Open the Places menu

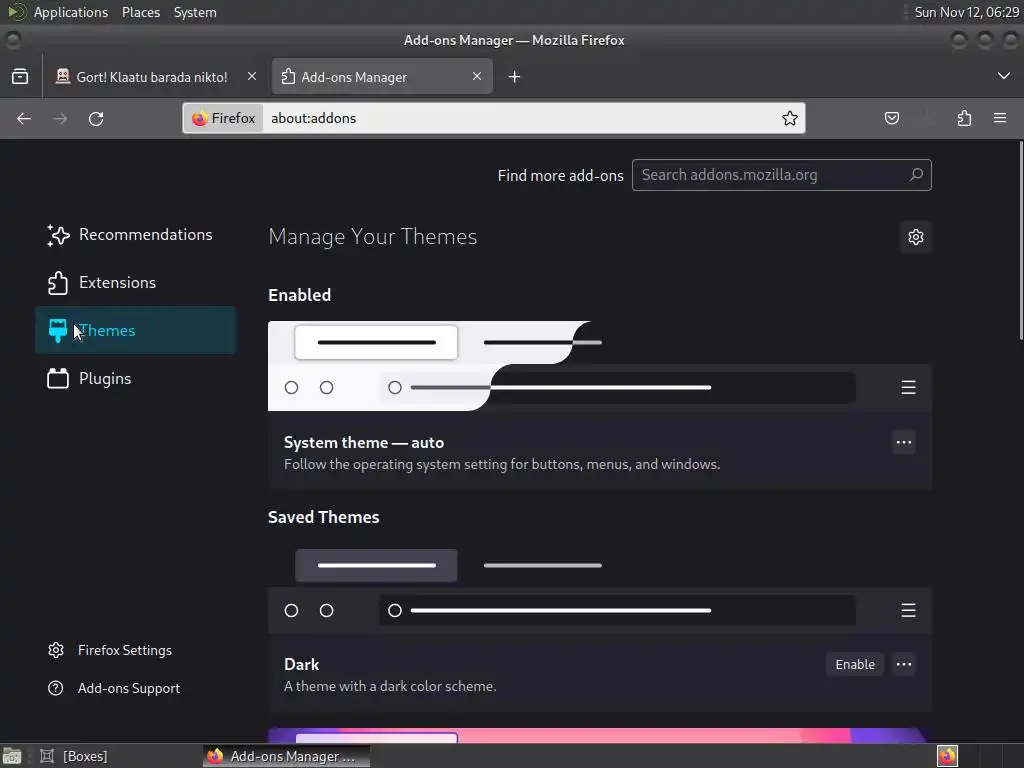pos(141,12)
